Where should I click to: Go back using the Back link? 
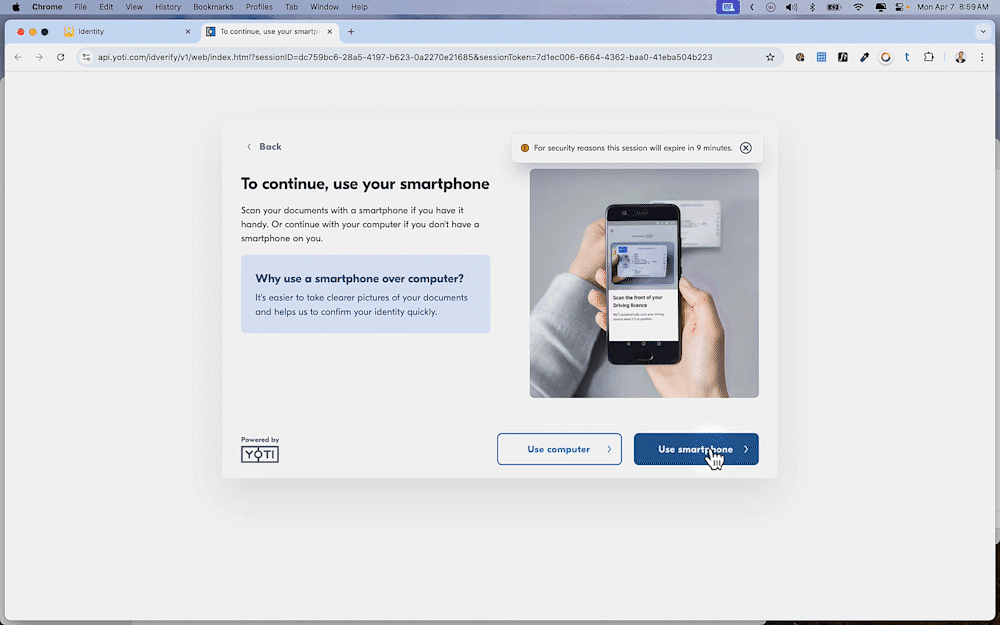(x=264, y=147)
